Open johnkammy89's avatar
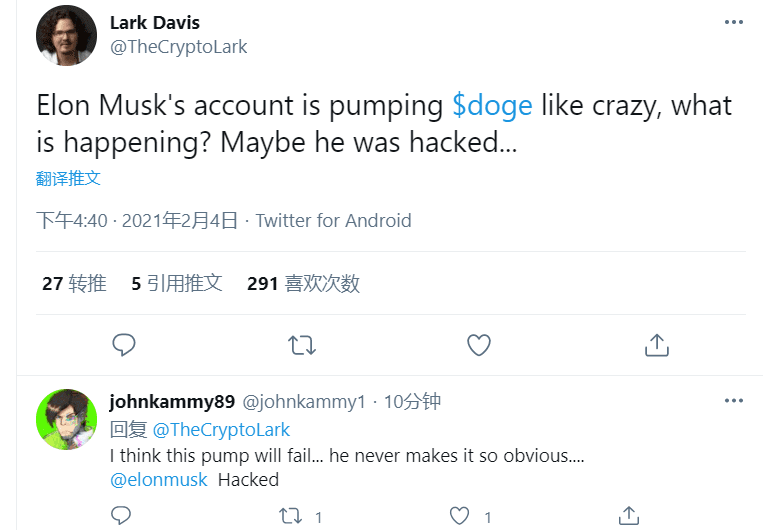The image size is (763, 530). pyautogui.click(x=66, y=419)
